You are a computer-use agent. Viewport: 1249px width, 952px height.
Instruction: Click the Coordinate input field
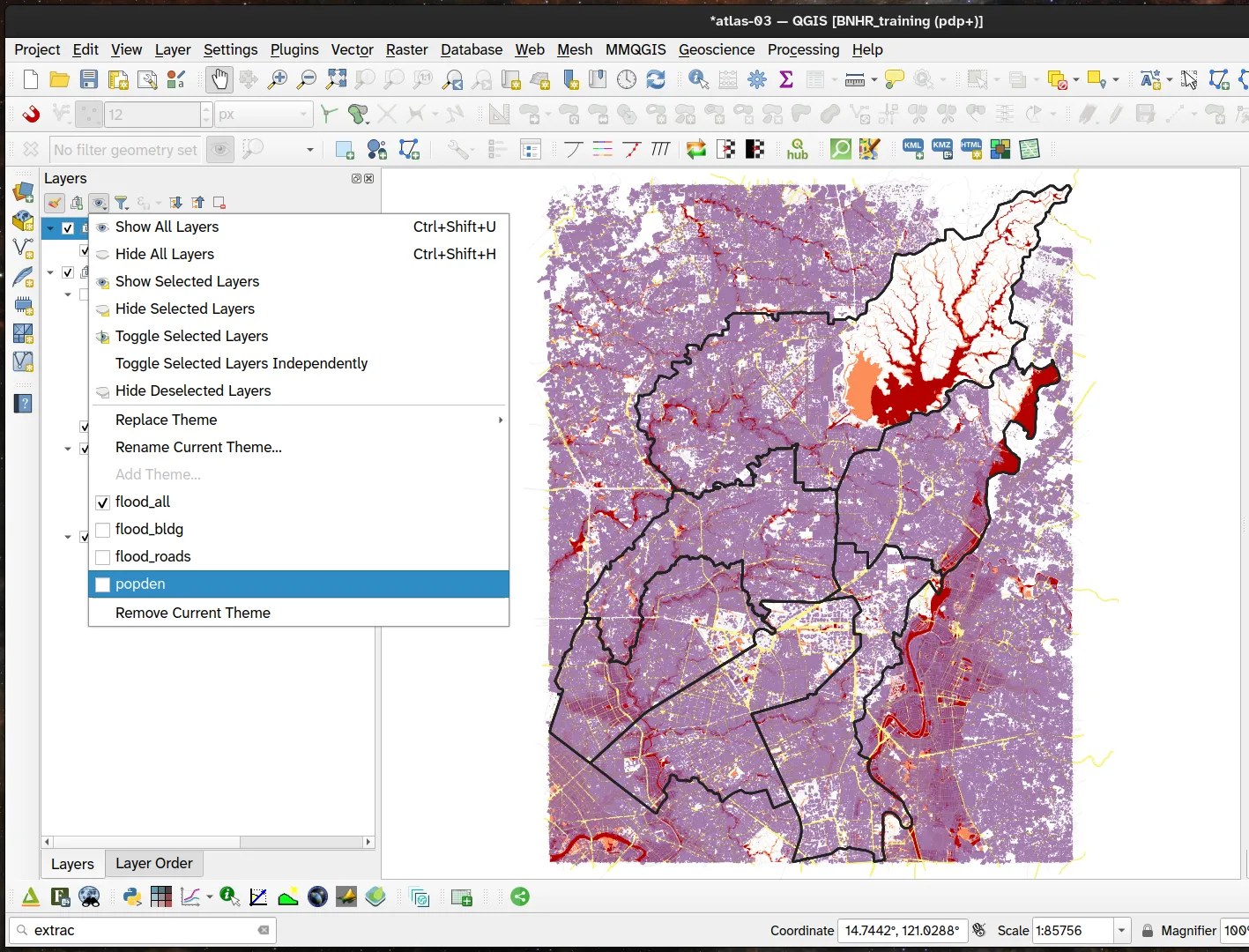point(901,931)
